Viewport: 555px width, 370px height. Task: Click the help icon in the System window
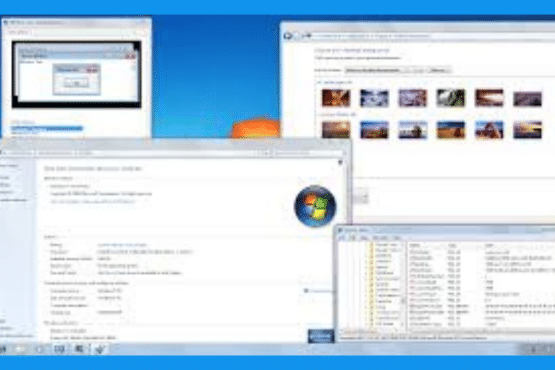[x=340, y=163]
